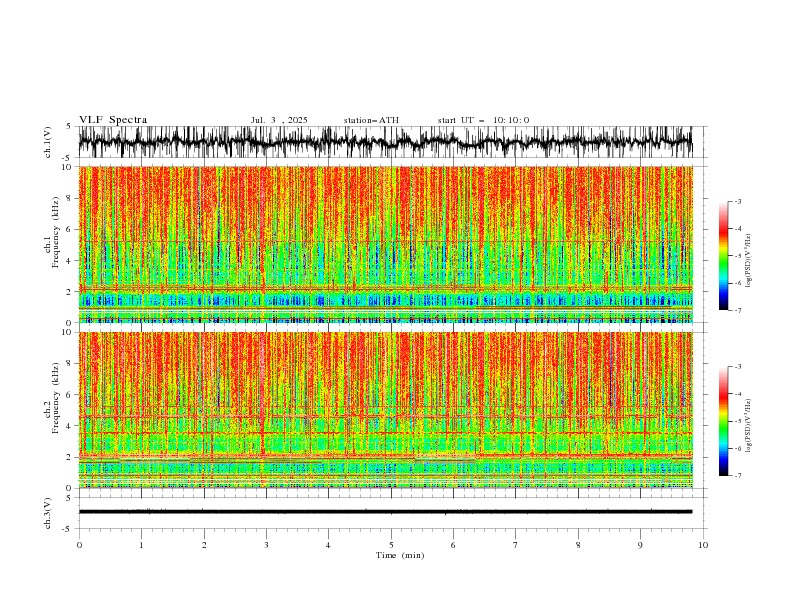
Task: Click the ch.2 spectrogram color scale bar
Action: (724, 421)
